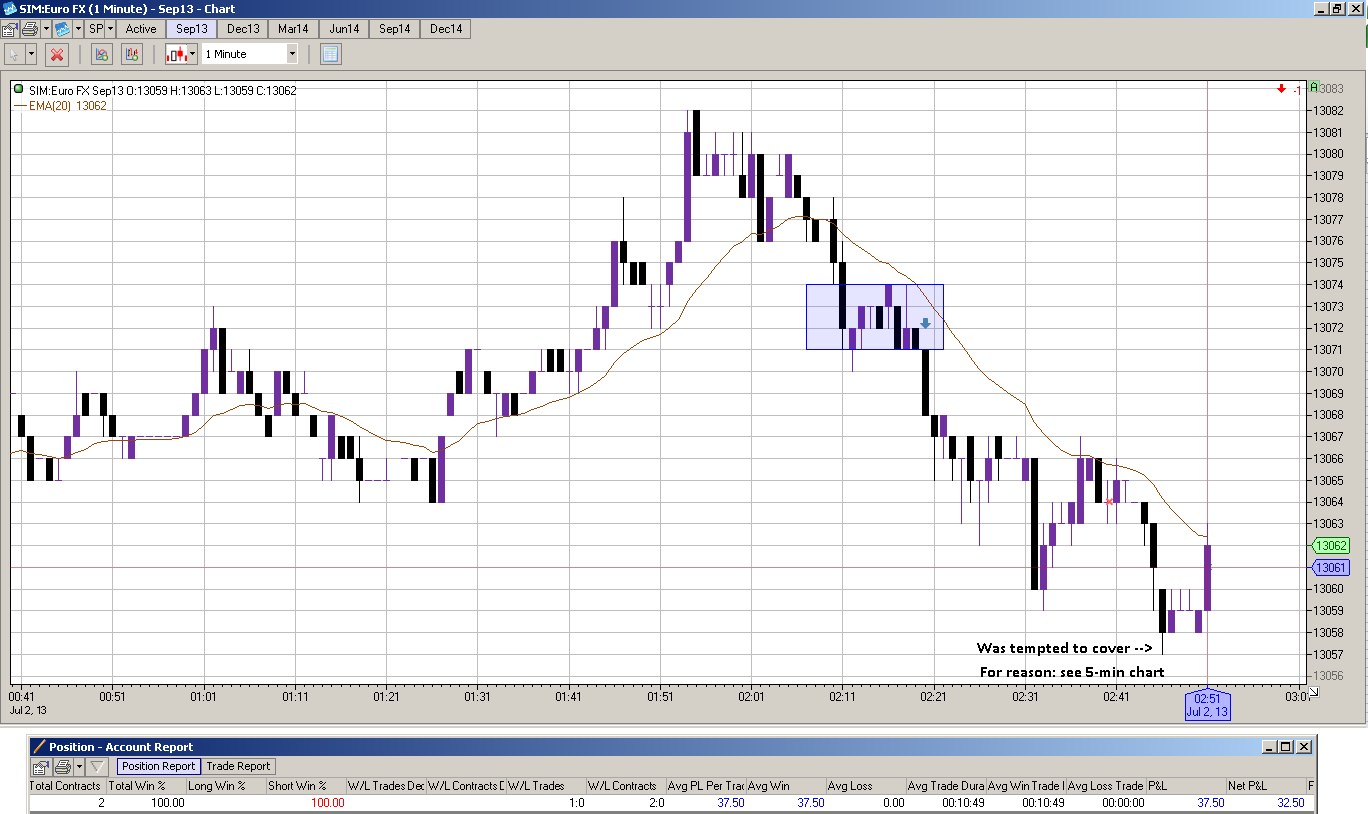Click the Avg Trade Duration value 00:10:49
This screenshot has width=1368, height=814.
964,802
